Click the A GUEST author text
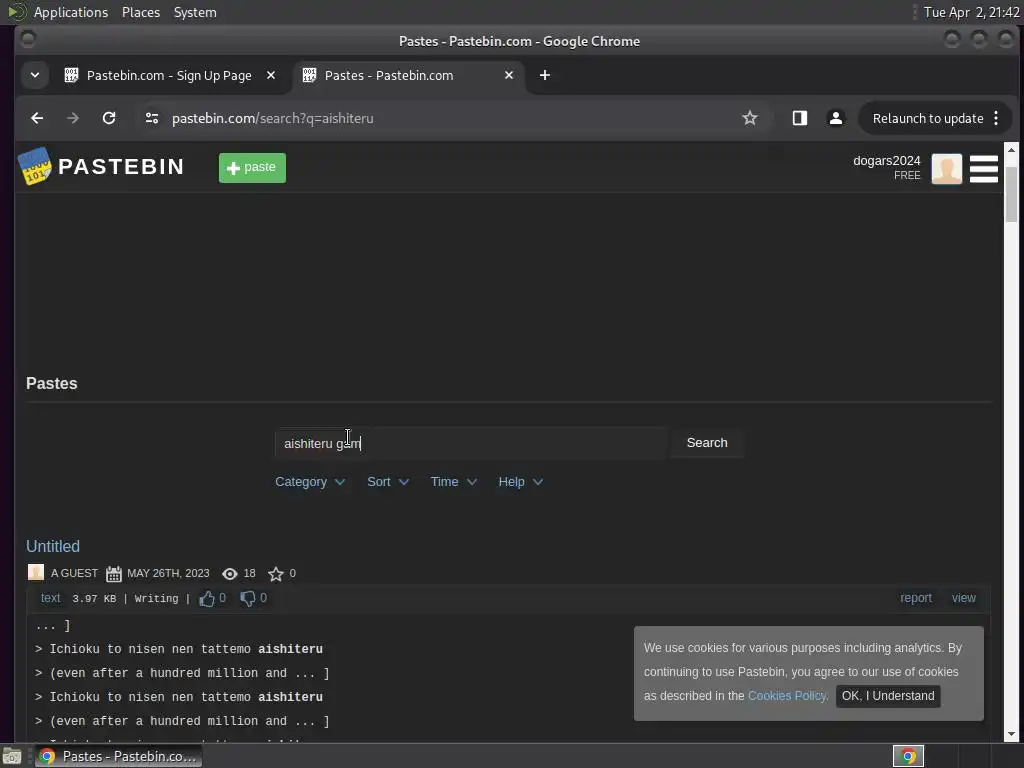Viewport: 1024px width, 768px height. coord(74,573)
